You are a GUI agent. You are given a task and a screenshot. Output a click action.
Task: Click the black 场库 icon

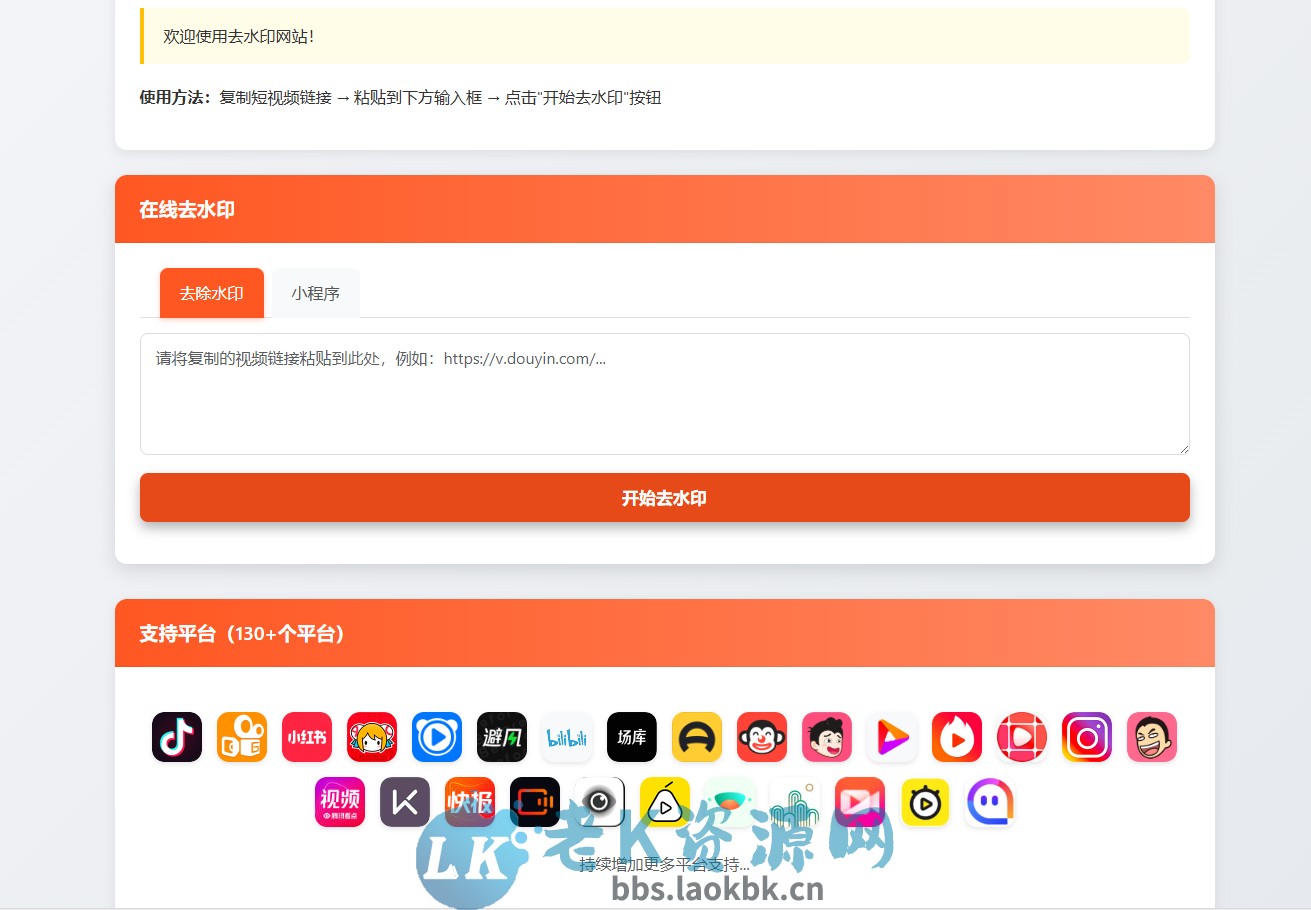click(632, 737)
